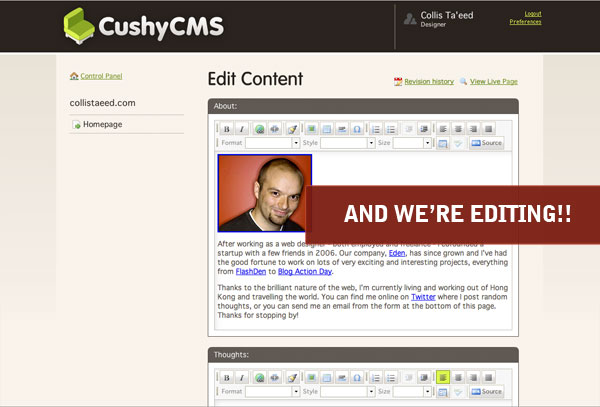Apply bulleted list in the About editor

391,129
